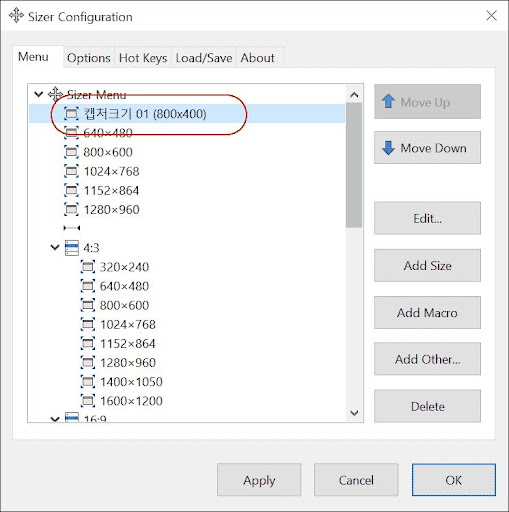The image size is (509, 512).
Task: Click the window icon beside 캡처크기 01 (800x400)
Action: (71, 114)
